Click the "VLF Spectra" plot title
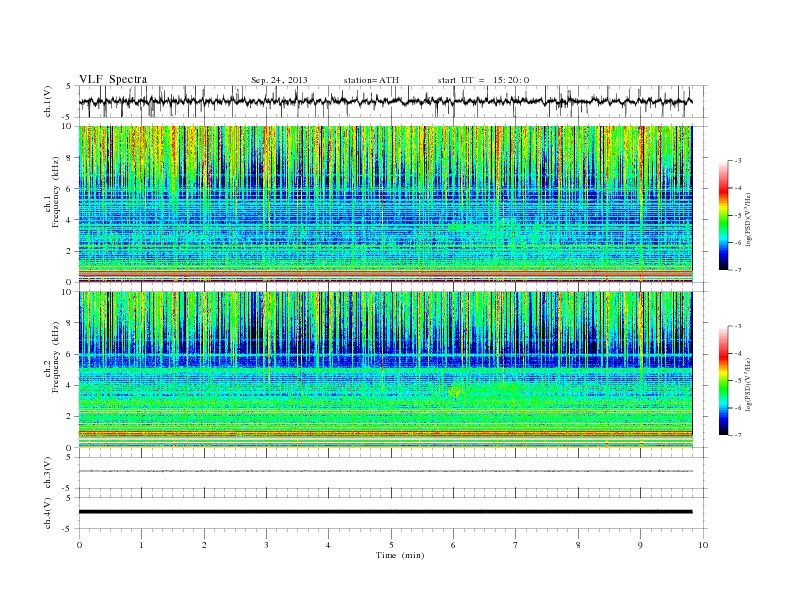Viewport: 792px width, 612px height. click(113, 79)
